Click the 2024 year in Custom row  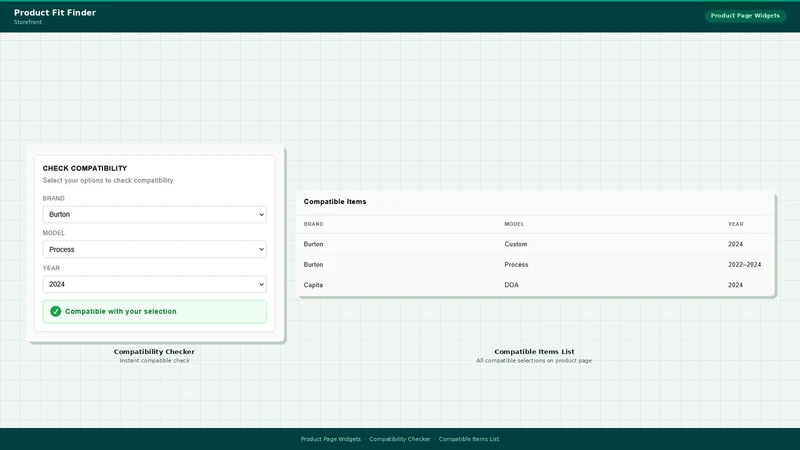click(735, 244)
